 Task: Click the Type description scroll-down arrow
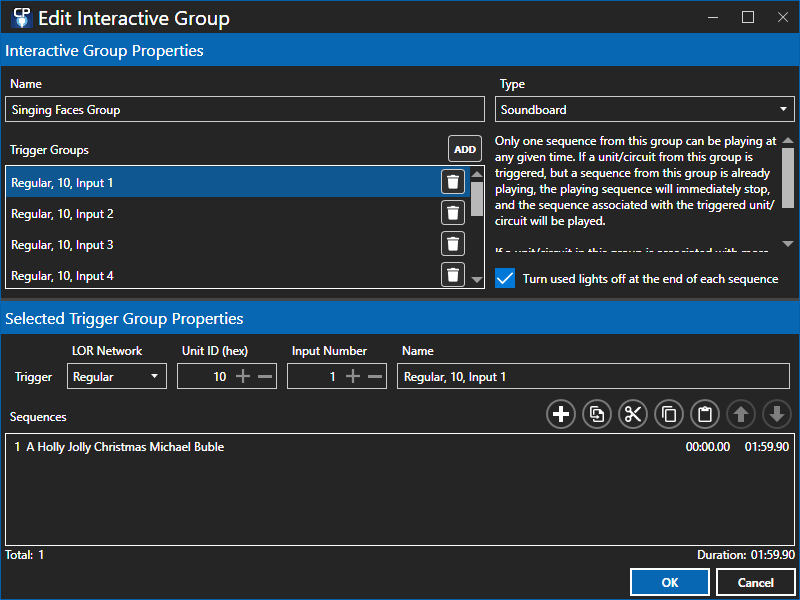[788, 244]
